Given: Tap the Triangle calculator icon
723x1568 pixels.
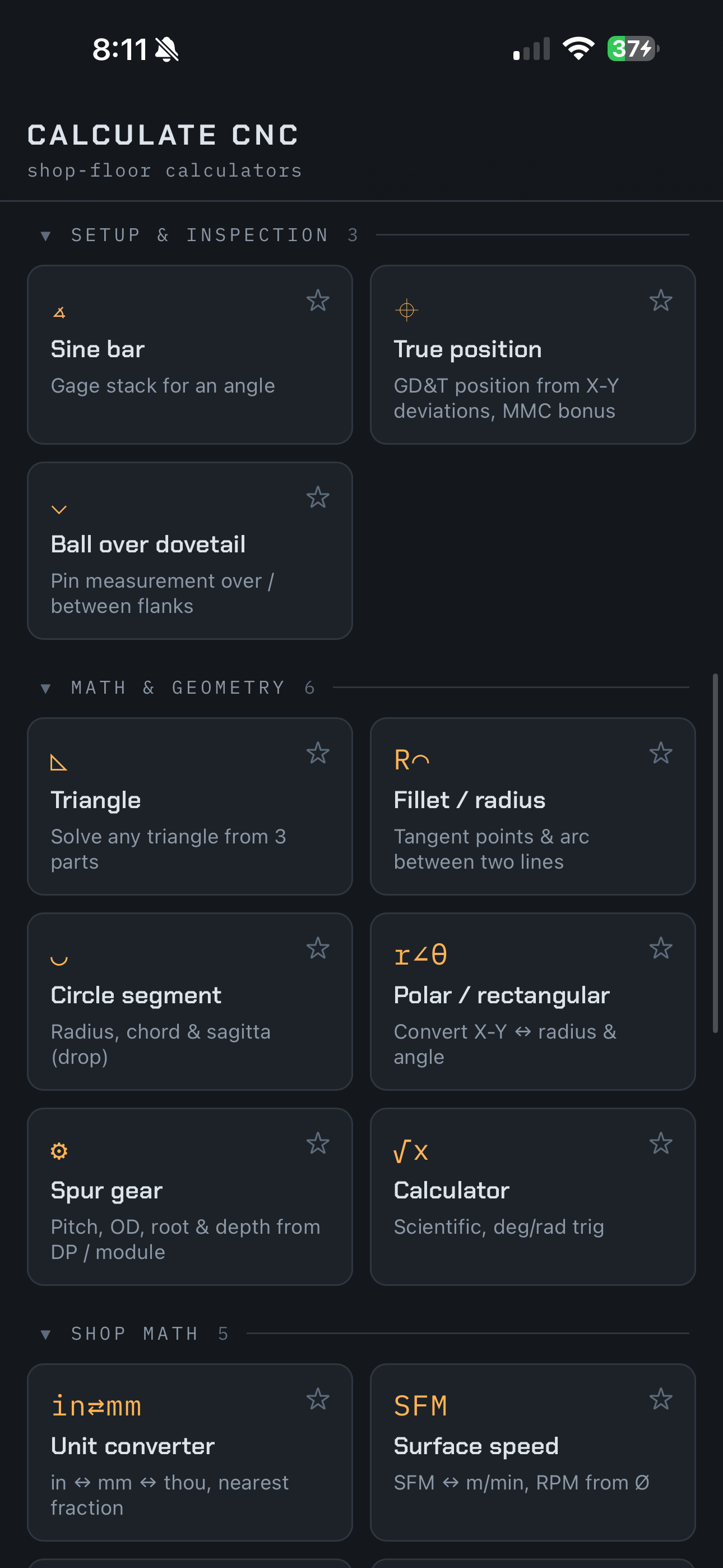Looking at the screenshot, I should click(58, 762).
